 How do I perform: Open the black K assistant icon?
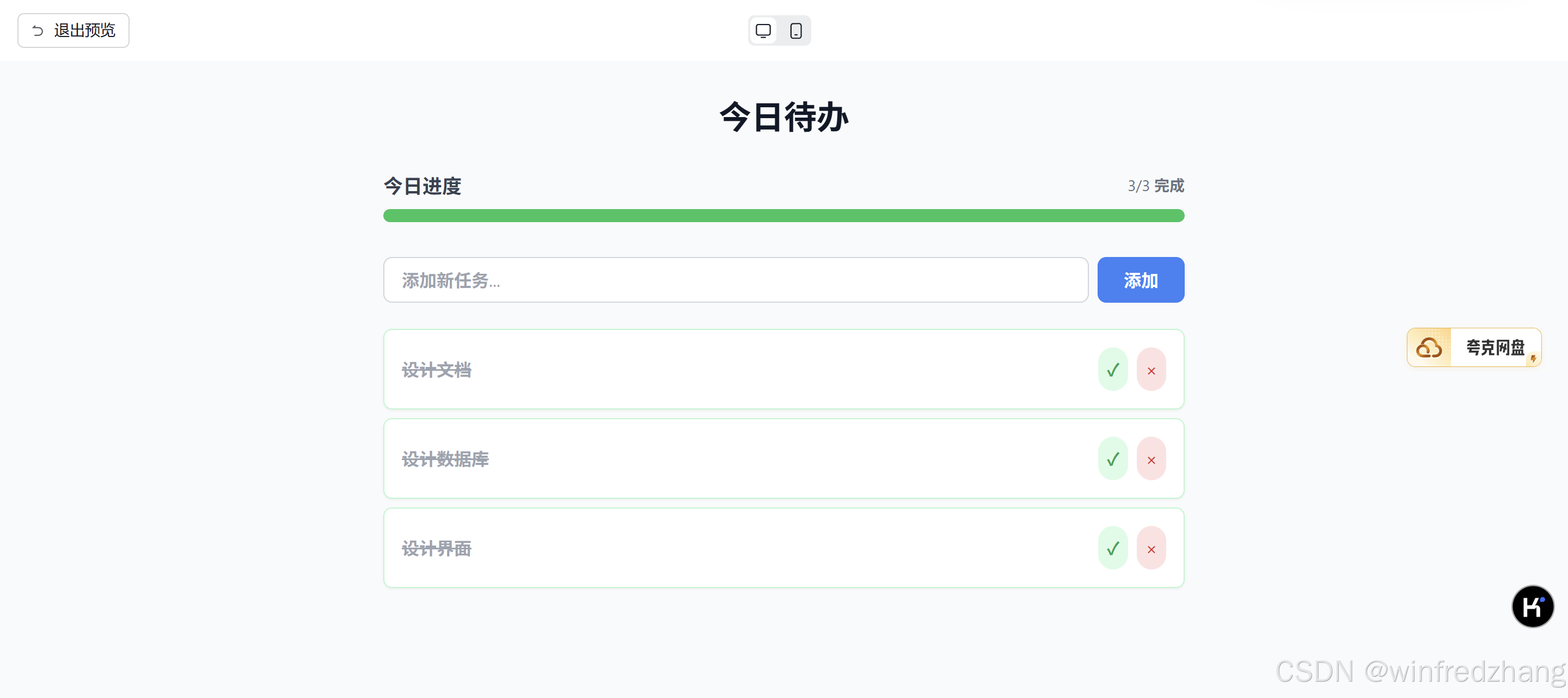pos(1532,606)
